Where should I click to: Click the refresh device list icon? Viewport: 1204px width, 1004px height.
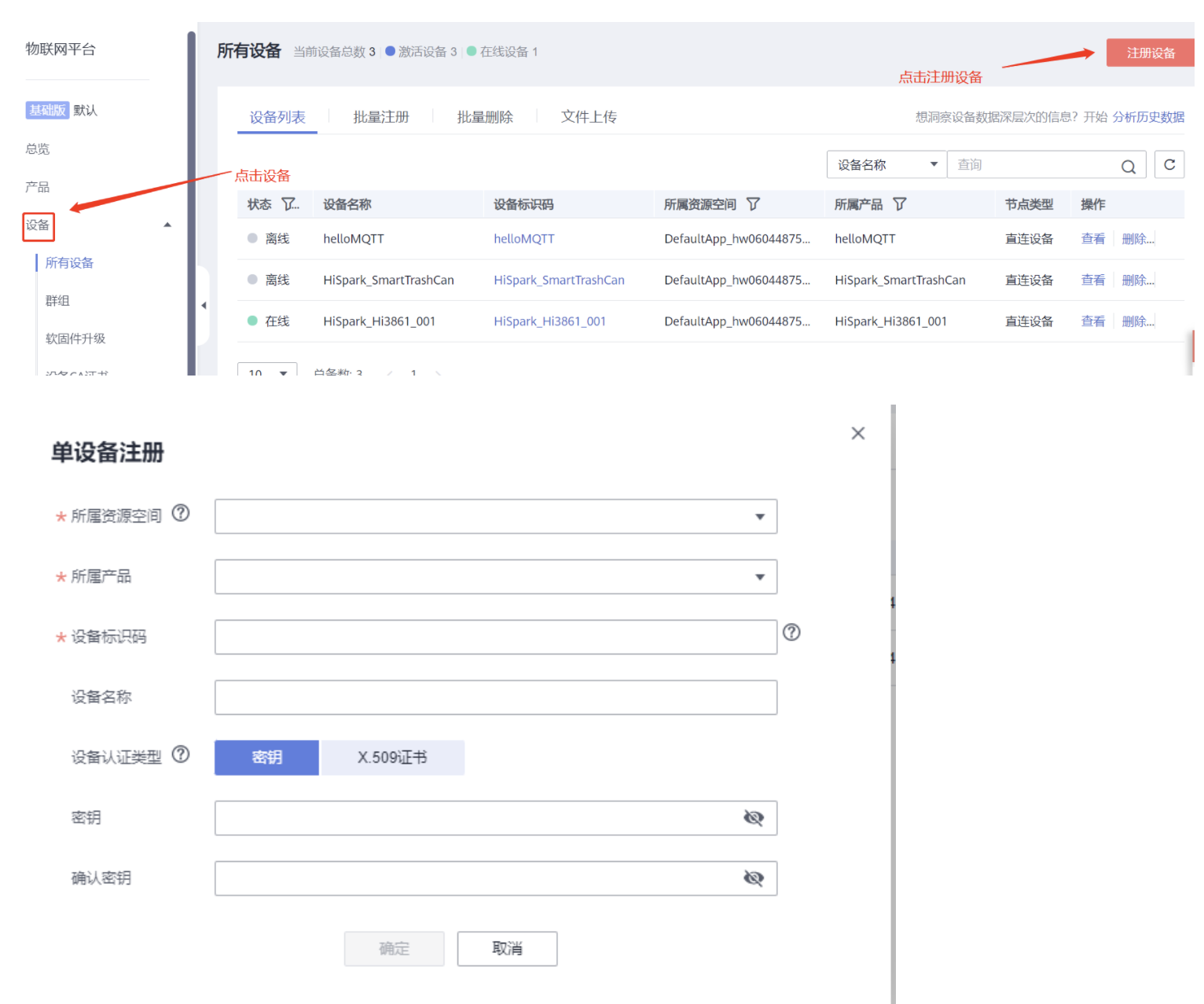pyautogui.click(x=1169, y=165)
